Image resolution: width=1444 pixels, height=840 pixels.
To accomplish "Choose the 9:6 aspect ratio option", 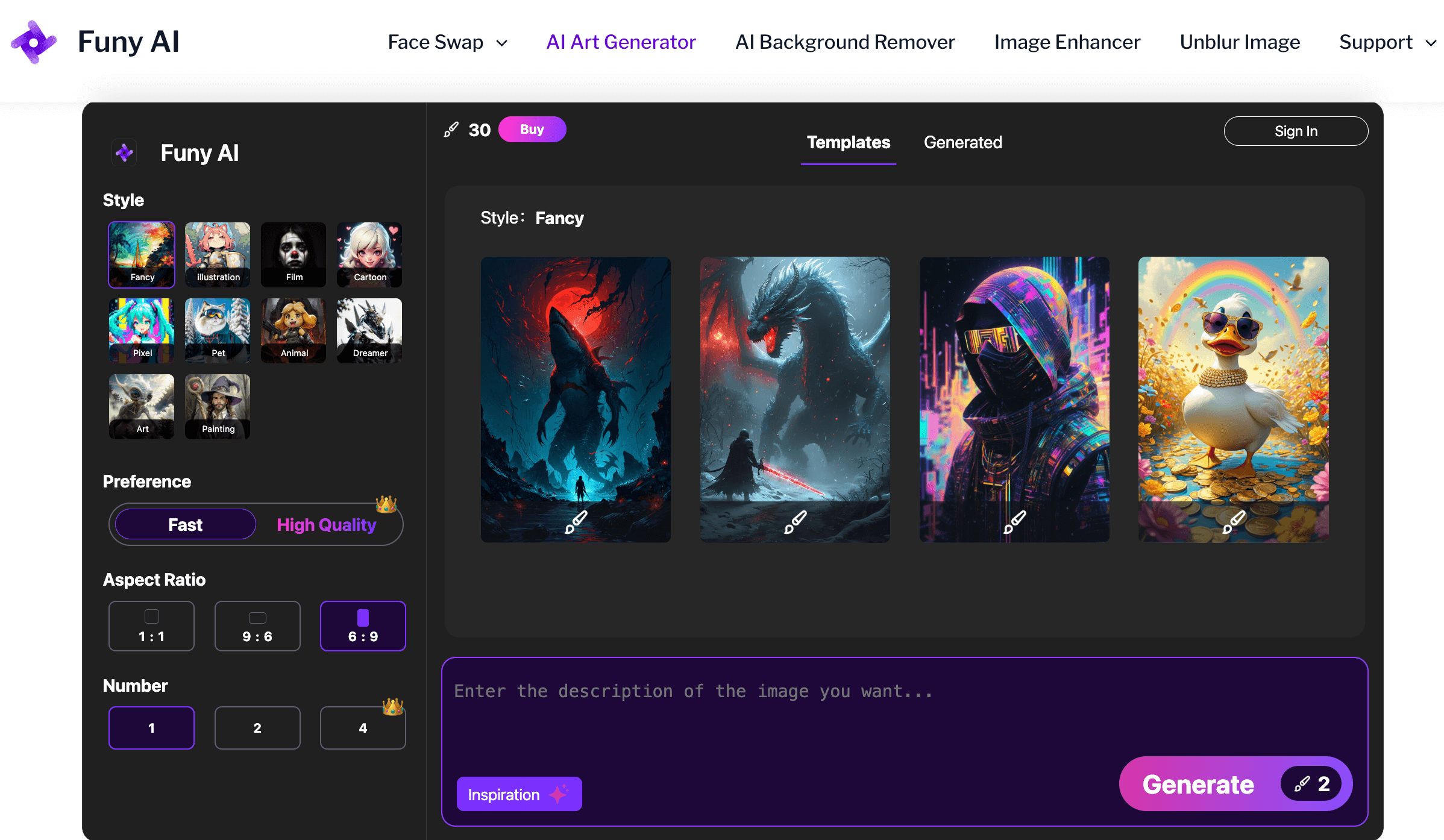I will [257, 626].
